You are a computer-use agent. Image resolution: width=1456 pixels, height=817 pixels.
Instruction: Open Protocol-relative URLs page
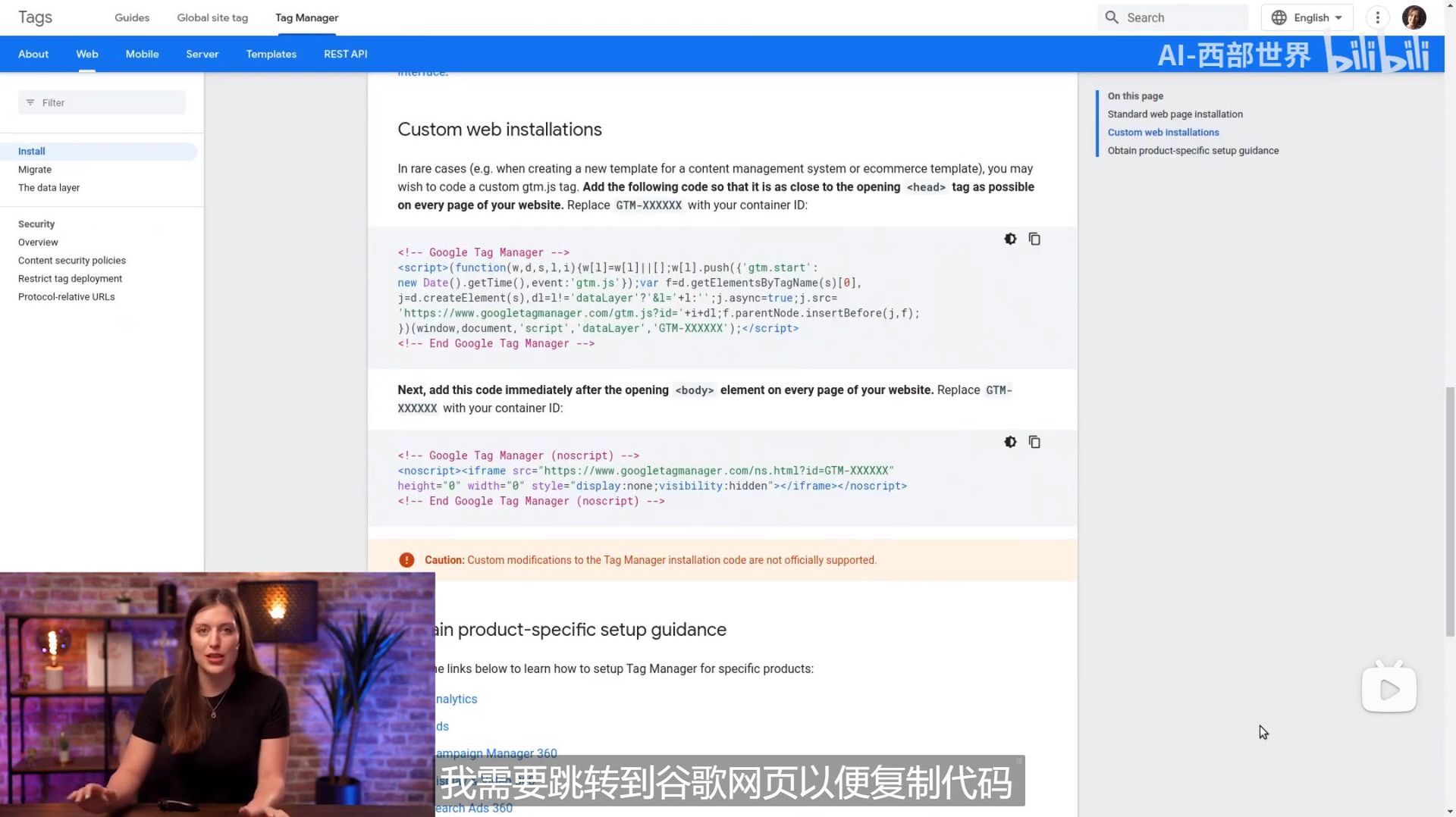(67, 297)
